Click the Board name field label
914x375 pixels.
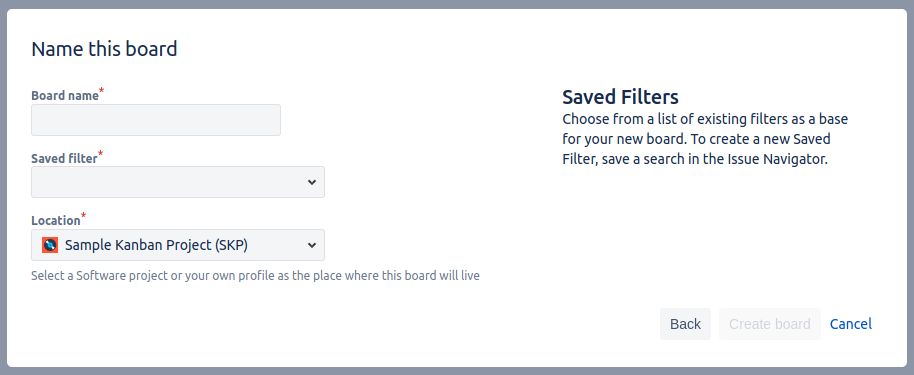(x=65, y=96)
